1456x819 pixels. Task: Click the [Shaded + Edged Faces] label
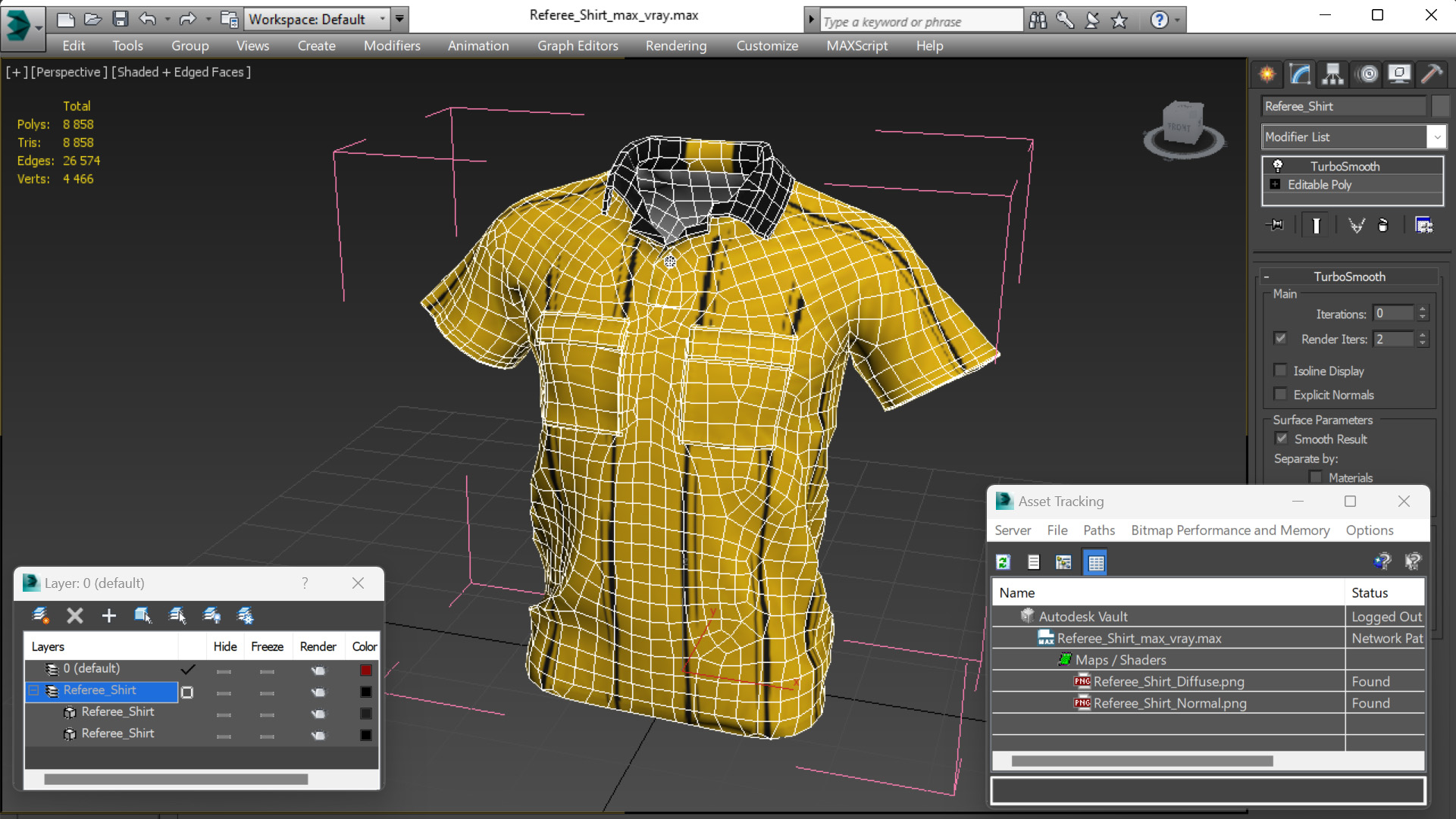[181, 72]
